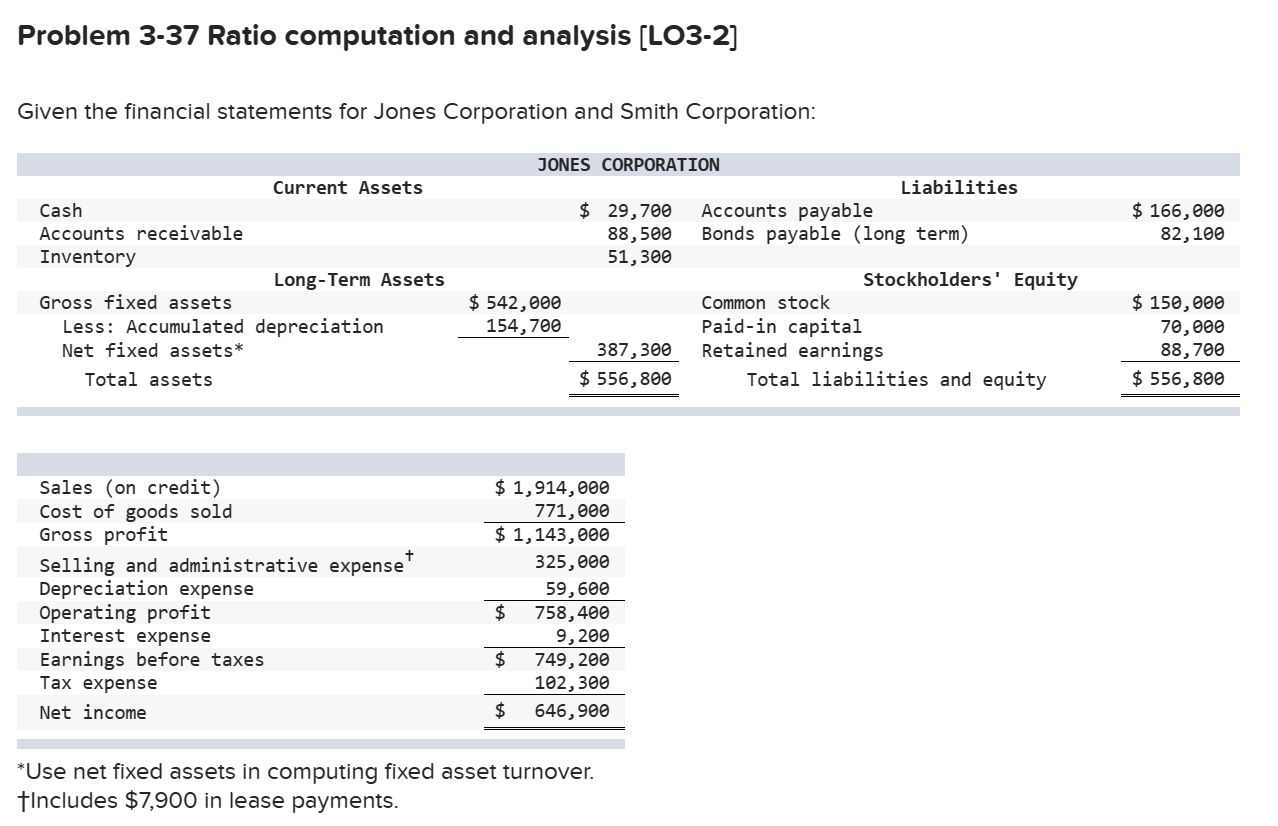Click Accounts payable value $166,000
Screen dimensions: 1278x826
[x=1179, y=210]
